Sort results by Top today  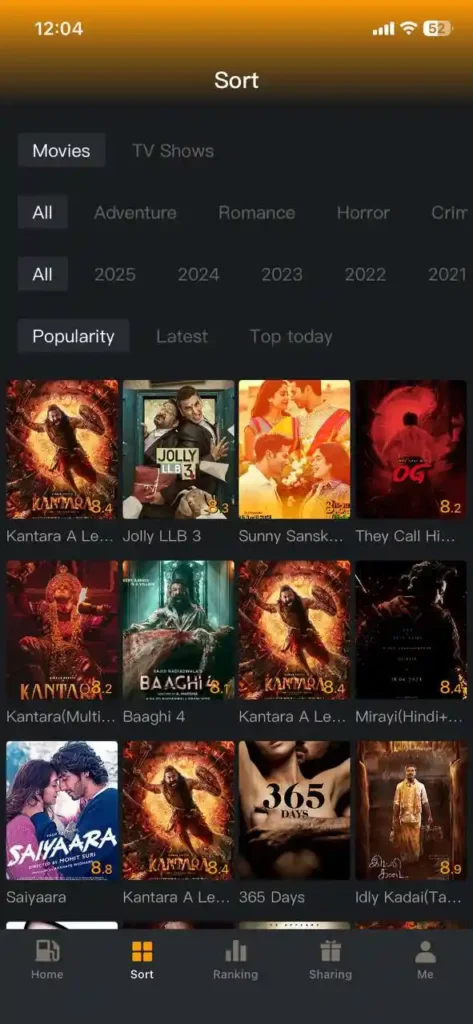click(x=291, y=336)
